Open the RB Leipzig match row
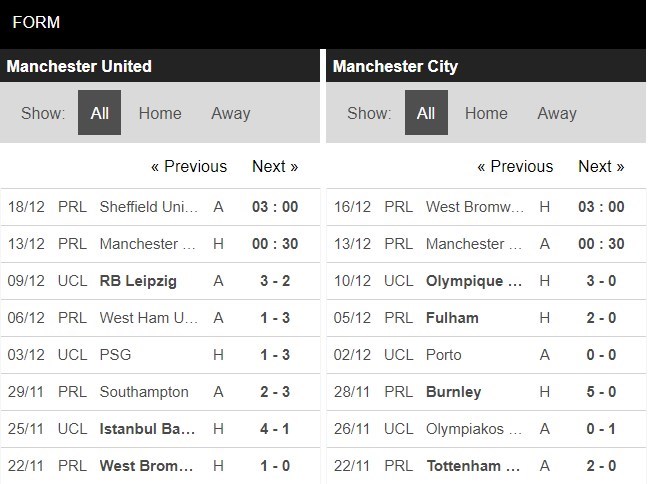 [x=138, y=281]
